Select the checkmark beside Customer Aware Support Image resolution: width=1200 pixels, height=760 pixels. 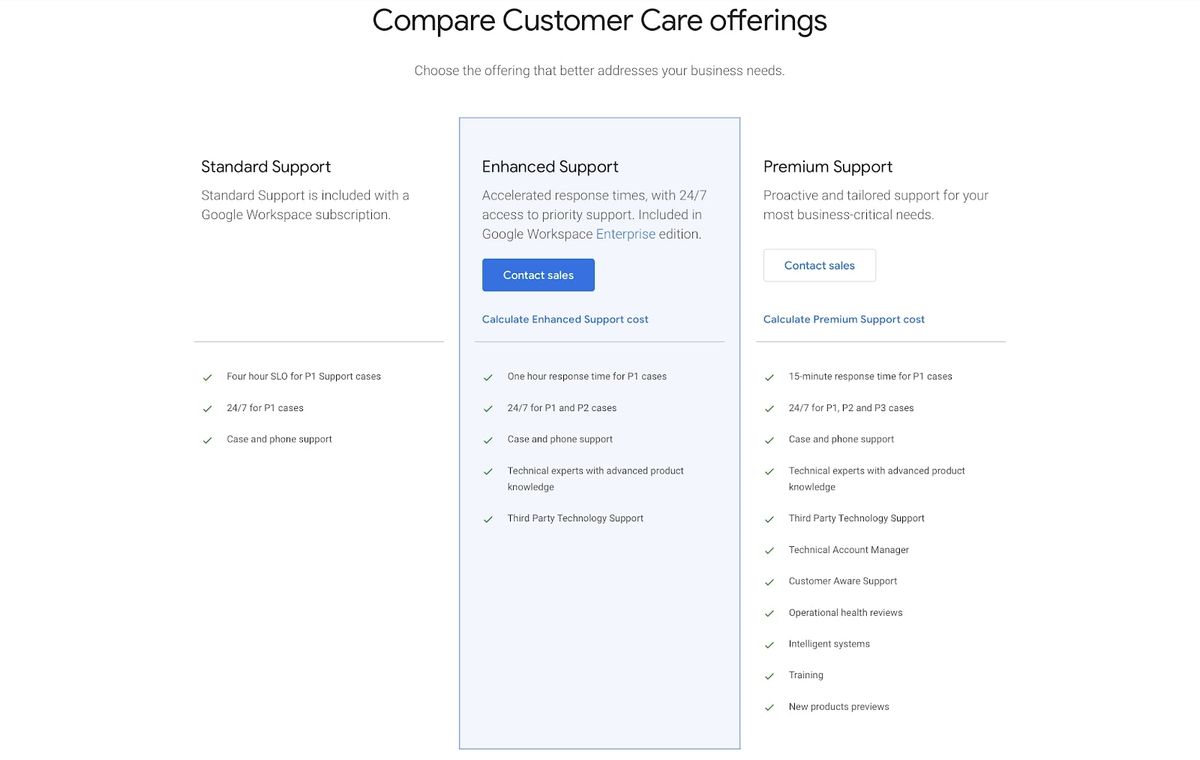click(x=770, y=581)
